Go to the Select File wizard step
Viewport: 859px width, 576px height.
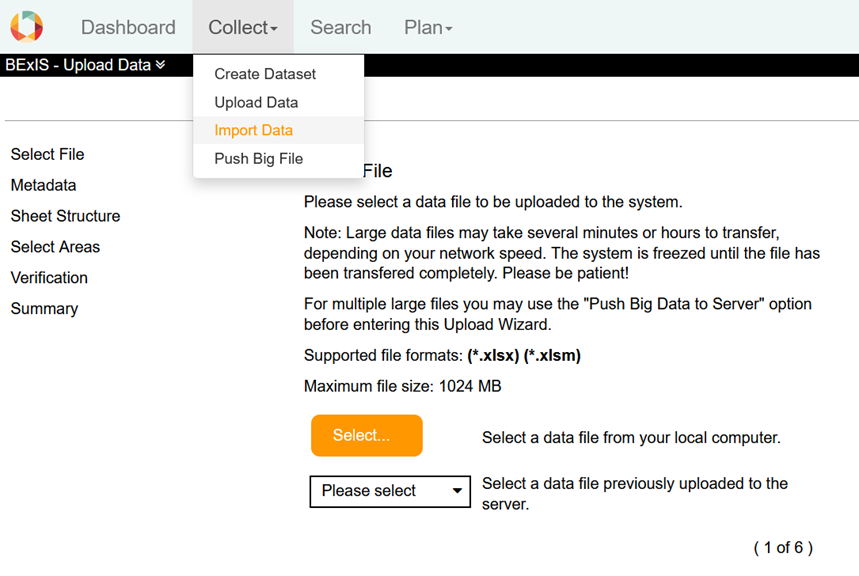pyautogui.click(x=47, y=154)
